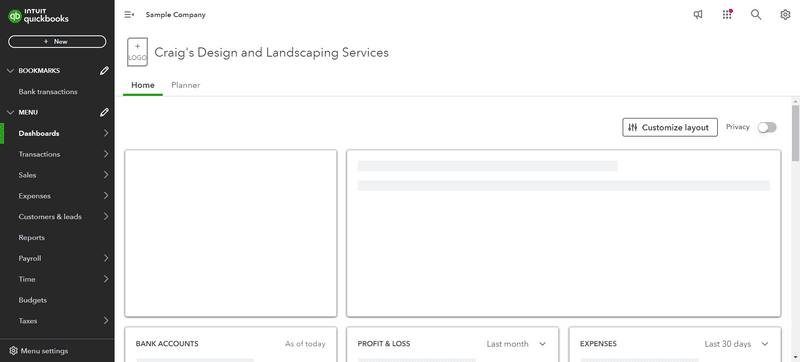Expand Time submenu arrow
The width and height of the screenshot is (800, 362).
click(106, 279)
